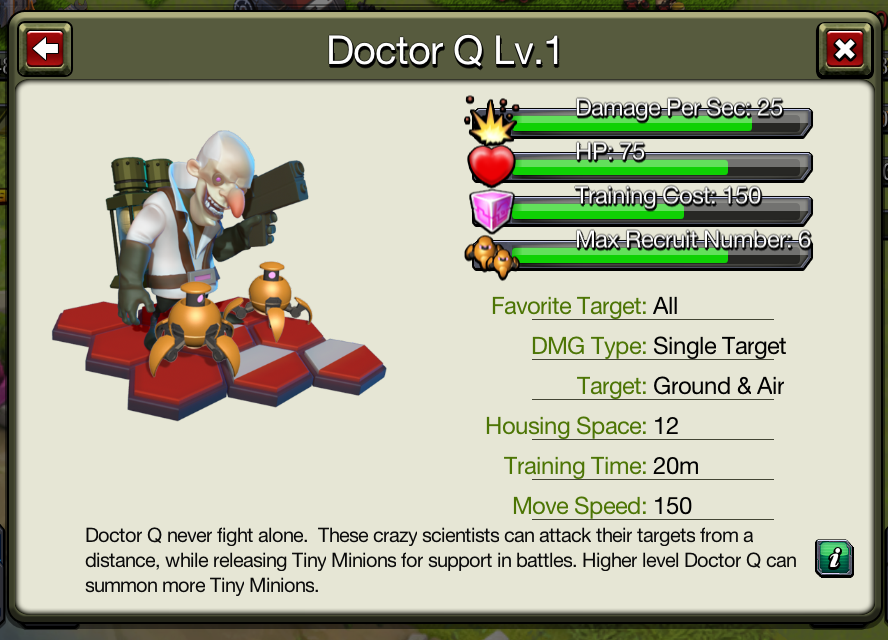Go back using the red arrow button
Viewport: 888px width, 640px height.
(x=45, y=49)
